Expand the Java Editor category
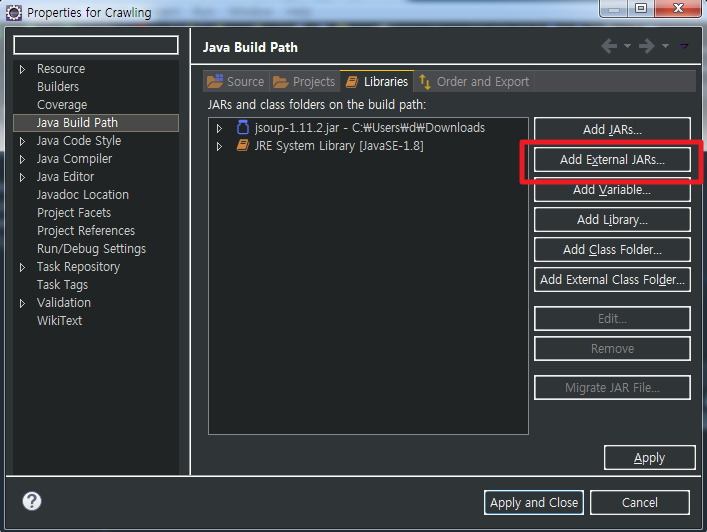 pyautogui.click(x=22, y=178)
